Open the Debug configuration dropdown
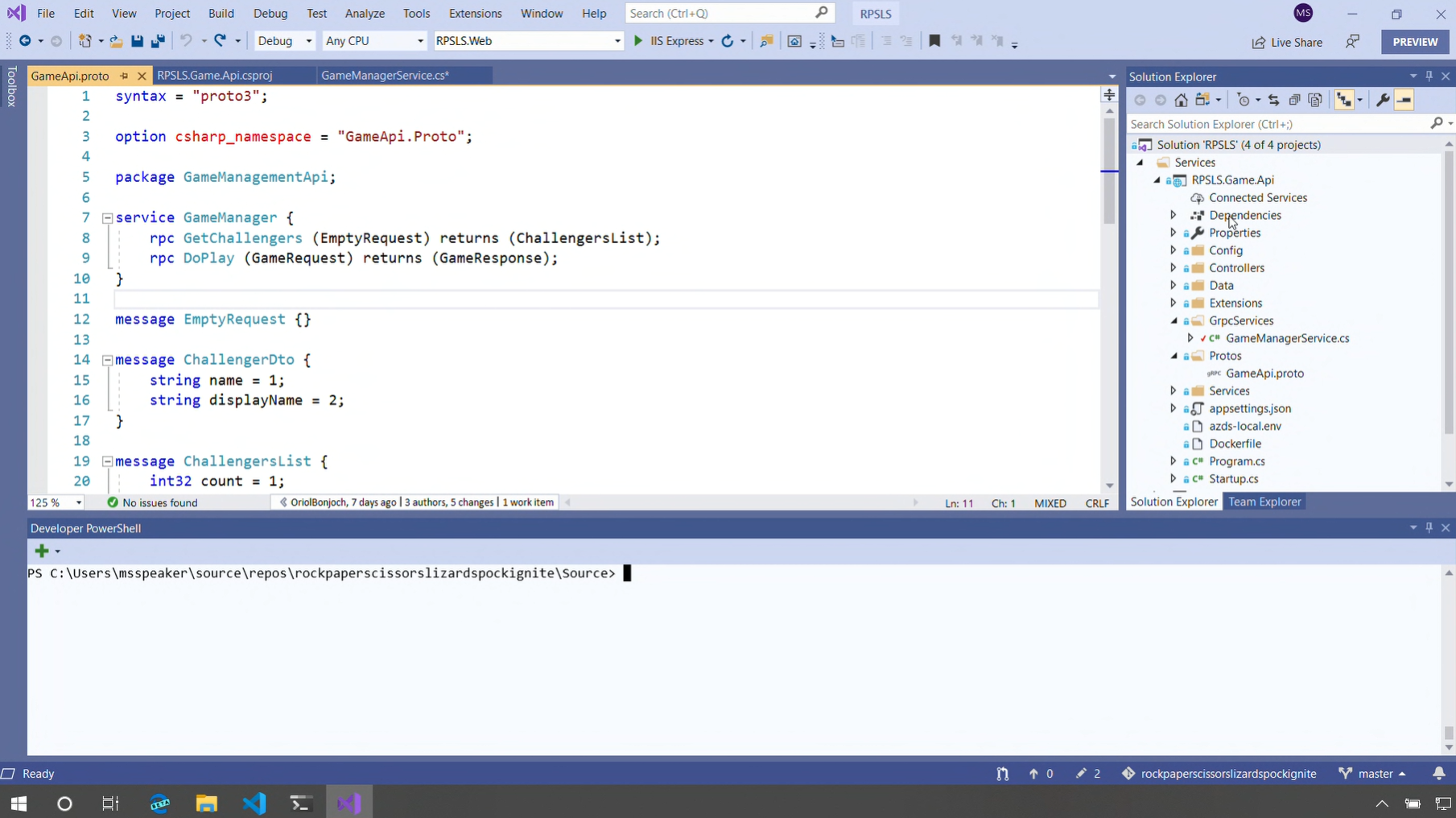The height and width of the screenshot is (818, 1456). (284, 41)
